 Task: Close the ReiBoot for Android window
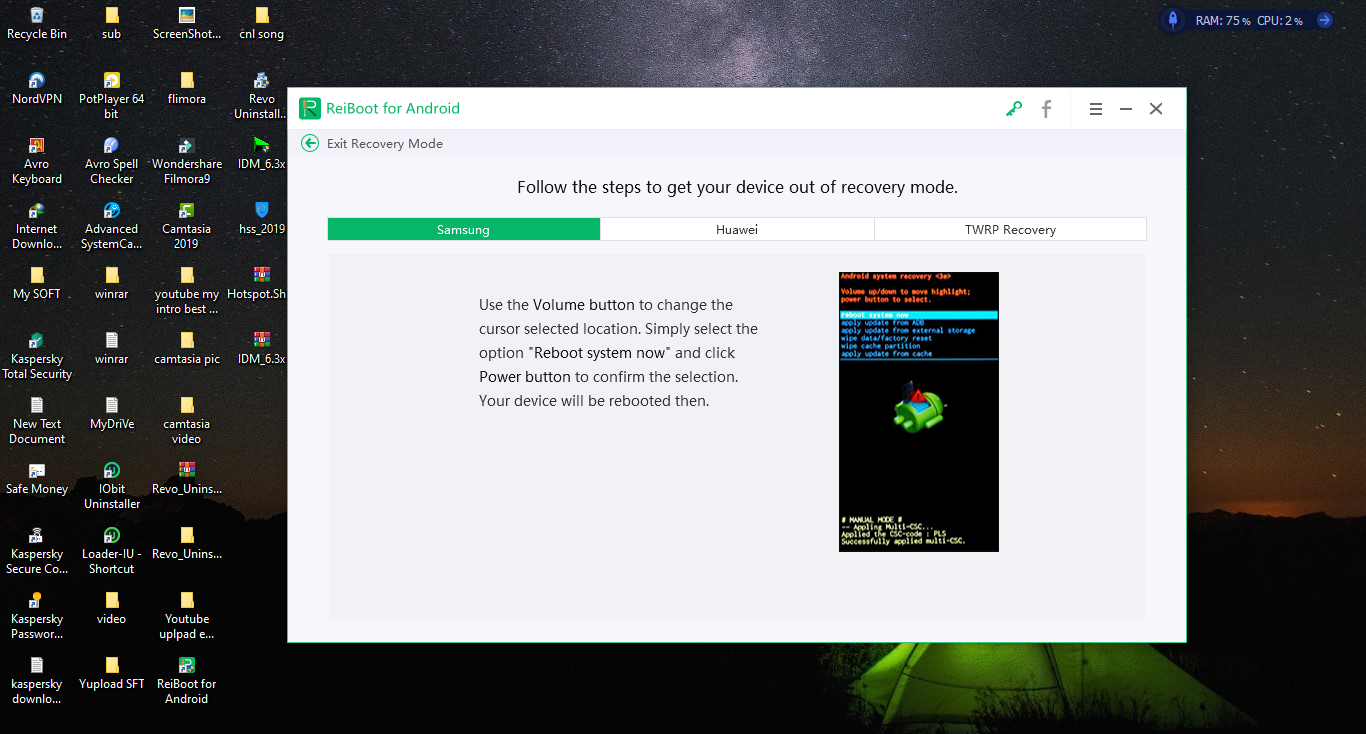click(1156, 109)
